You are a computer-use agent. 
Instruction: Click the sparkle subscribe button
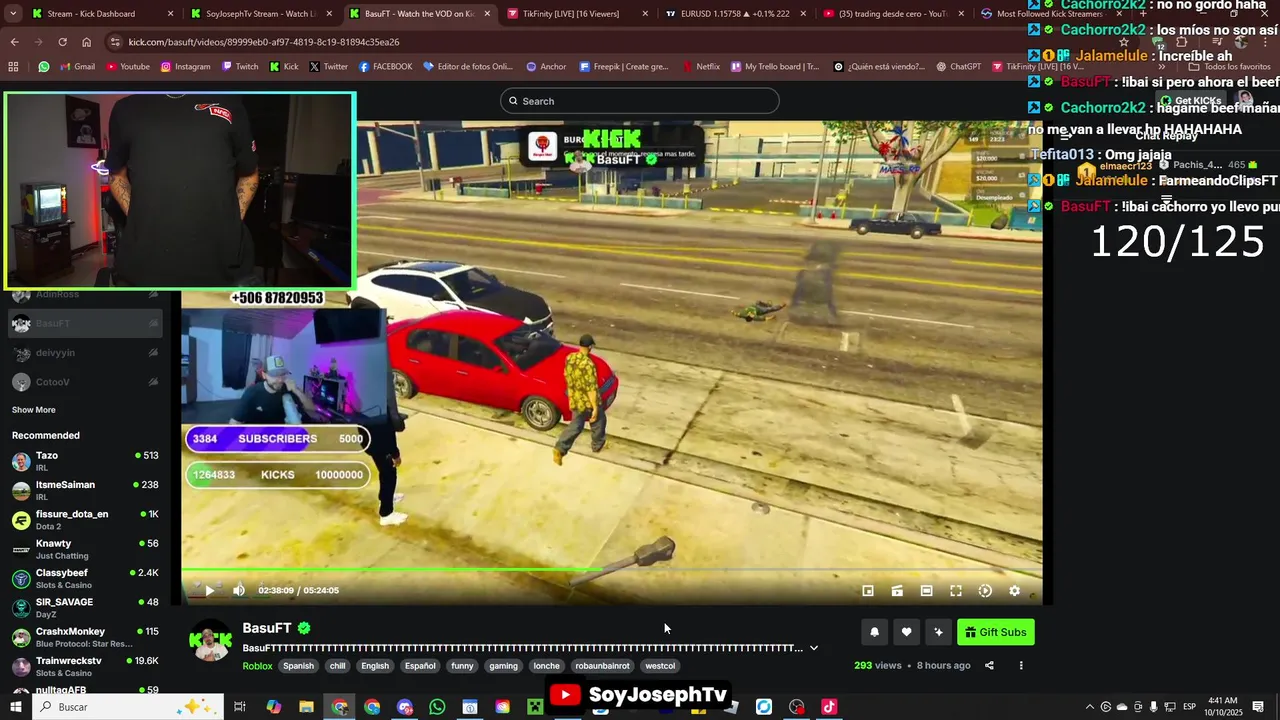coord(938,632)
